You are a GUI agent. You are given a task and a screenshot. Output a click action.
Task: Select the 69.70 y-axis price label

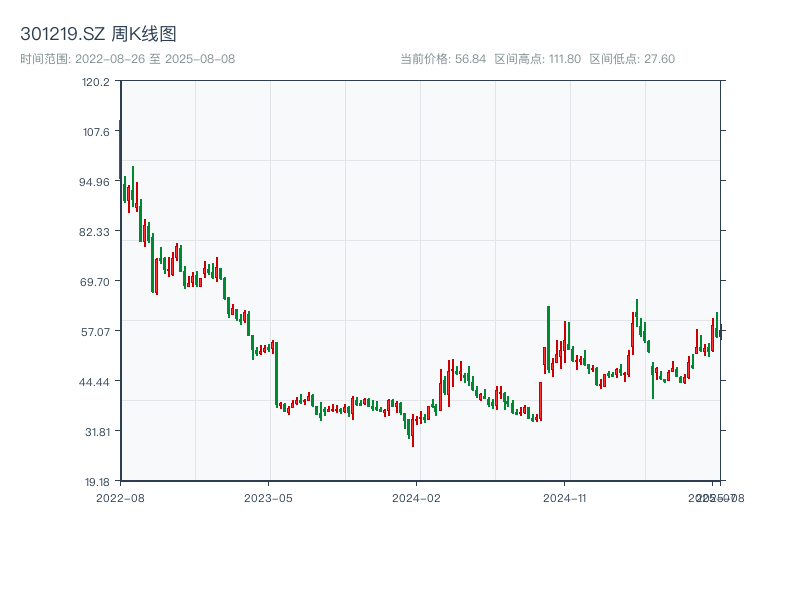click(x=95, y=282)
